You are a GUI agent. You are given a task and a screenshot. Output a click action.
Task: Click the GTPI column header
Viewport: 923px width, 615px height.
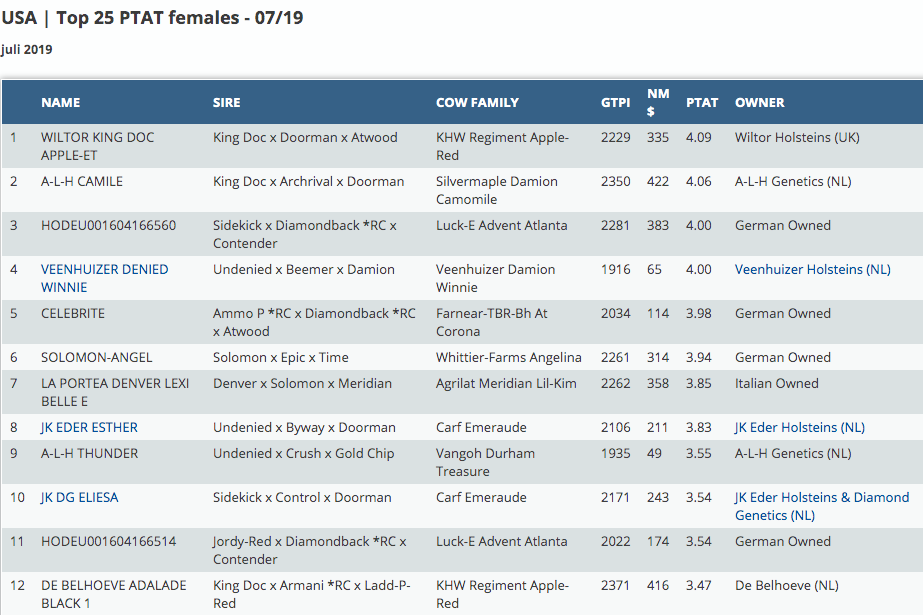coord(615,102)
